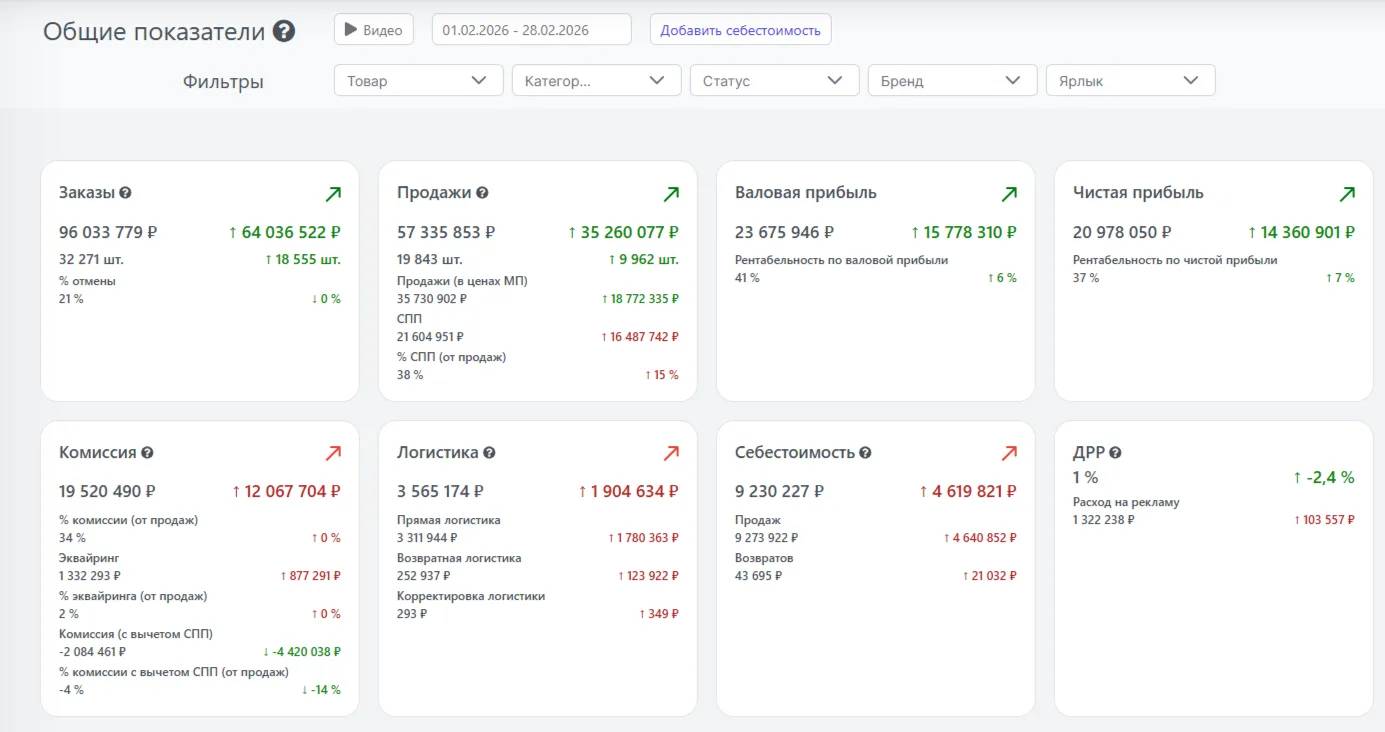Click the Себестоимость total 9 230 227 ₽

coord(779,492)
